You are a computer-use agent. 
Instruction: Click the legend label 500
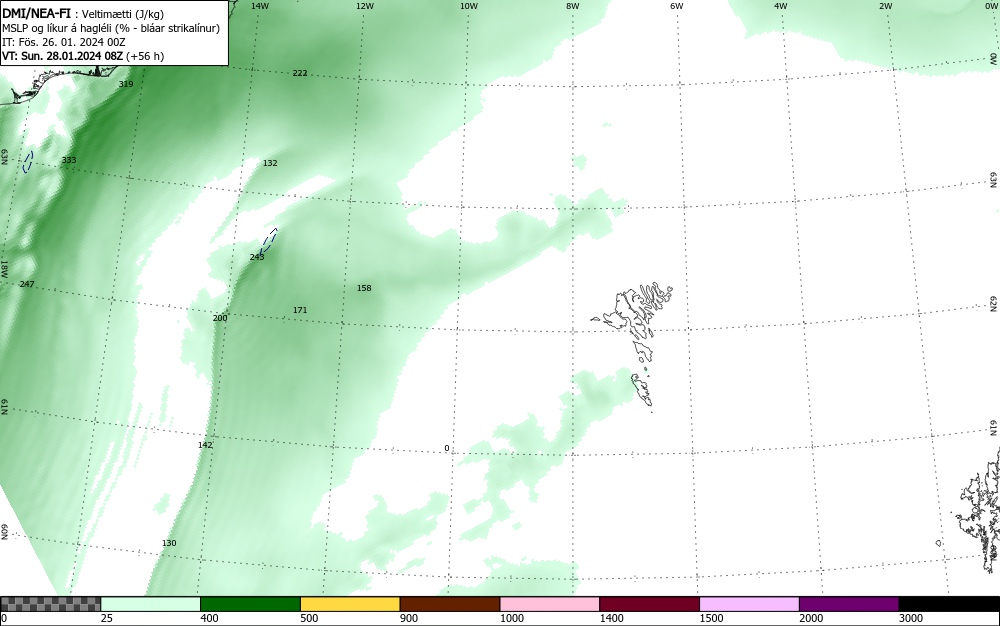tap(309, 618)
